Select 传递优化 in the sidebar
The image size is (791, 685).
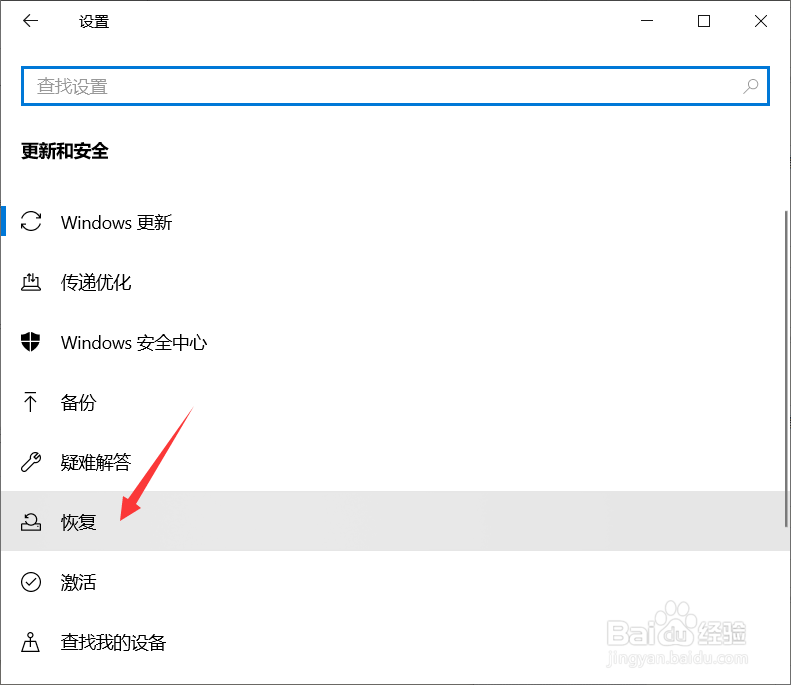tap(392, 282)
